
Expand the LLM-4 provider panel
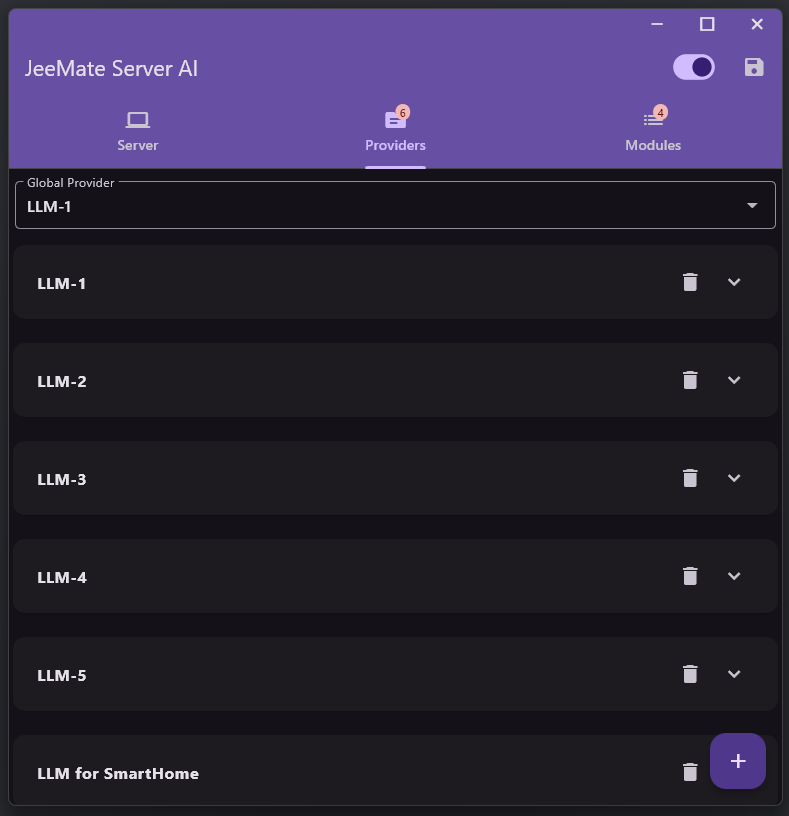[x=734, y=576]
